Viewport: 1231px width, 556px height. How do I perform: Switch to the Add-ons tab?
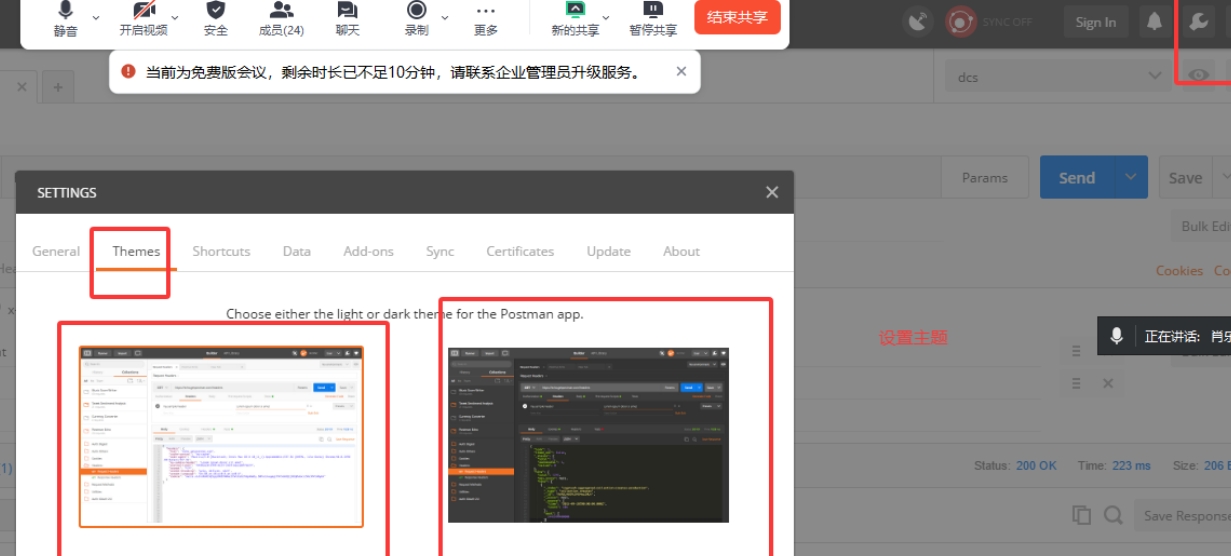[x=368, y=251]
